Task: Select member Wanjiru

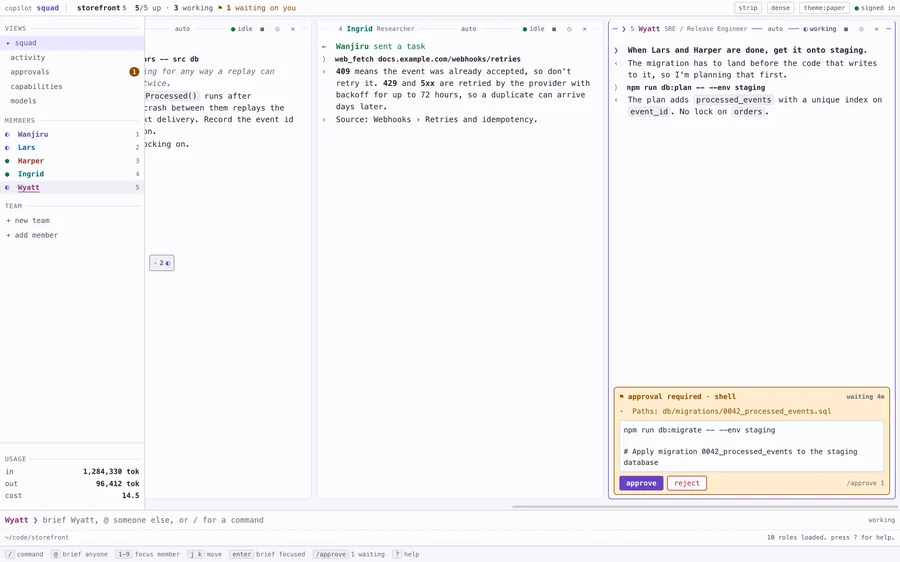Action: [x=72, y=134]
